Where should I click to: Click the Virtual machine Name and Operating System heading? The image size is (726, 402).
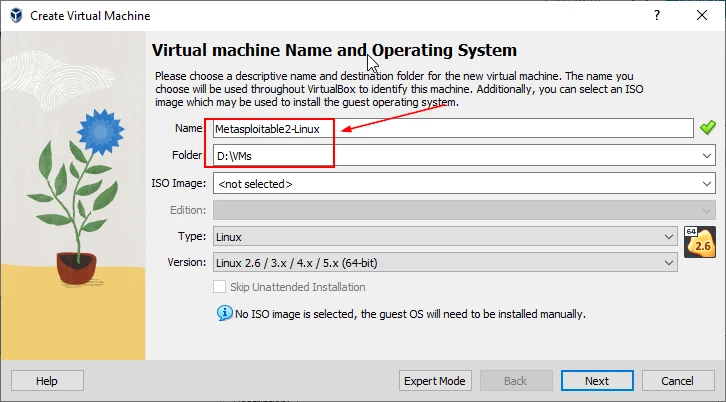coord(333,50)
